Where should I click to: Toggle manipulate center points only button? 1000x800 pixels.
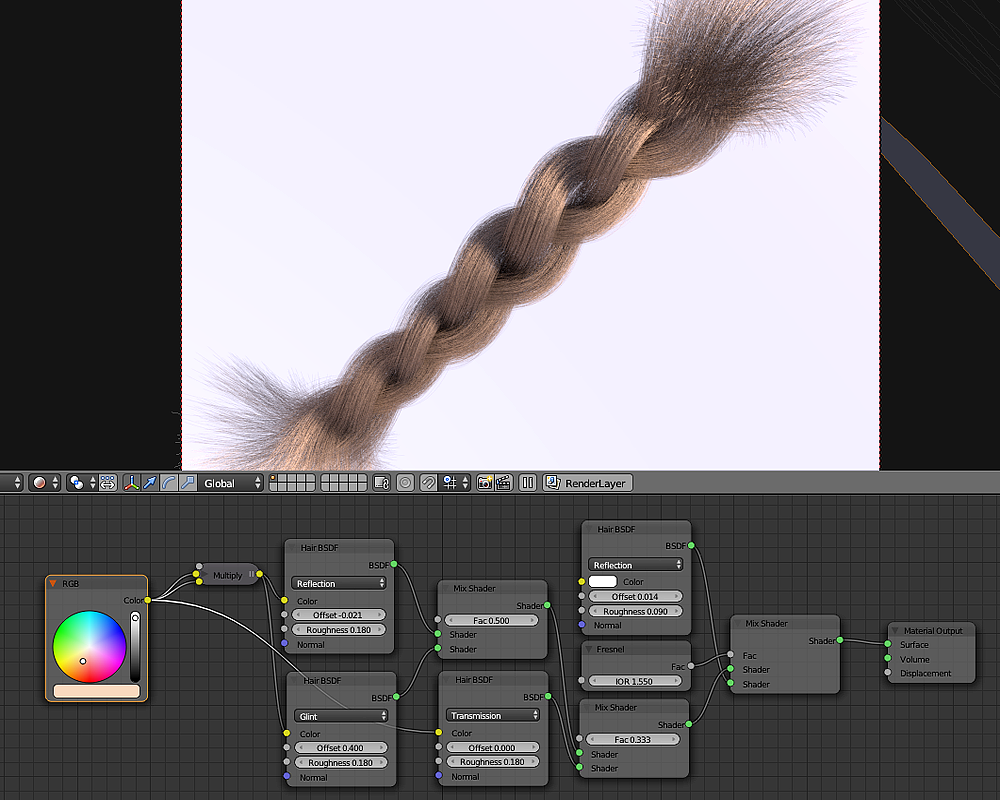108,483
